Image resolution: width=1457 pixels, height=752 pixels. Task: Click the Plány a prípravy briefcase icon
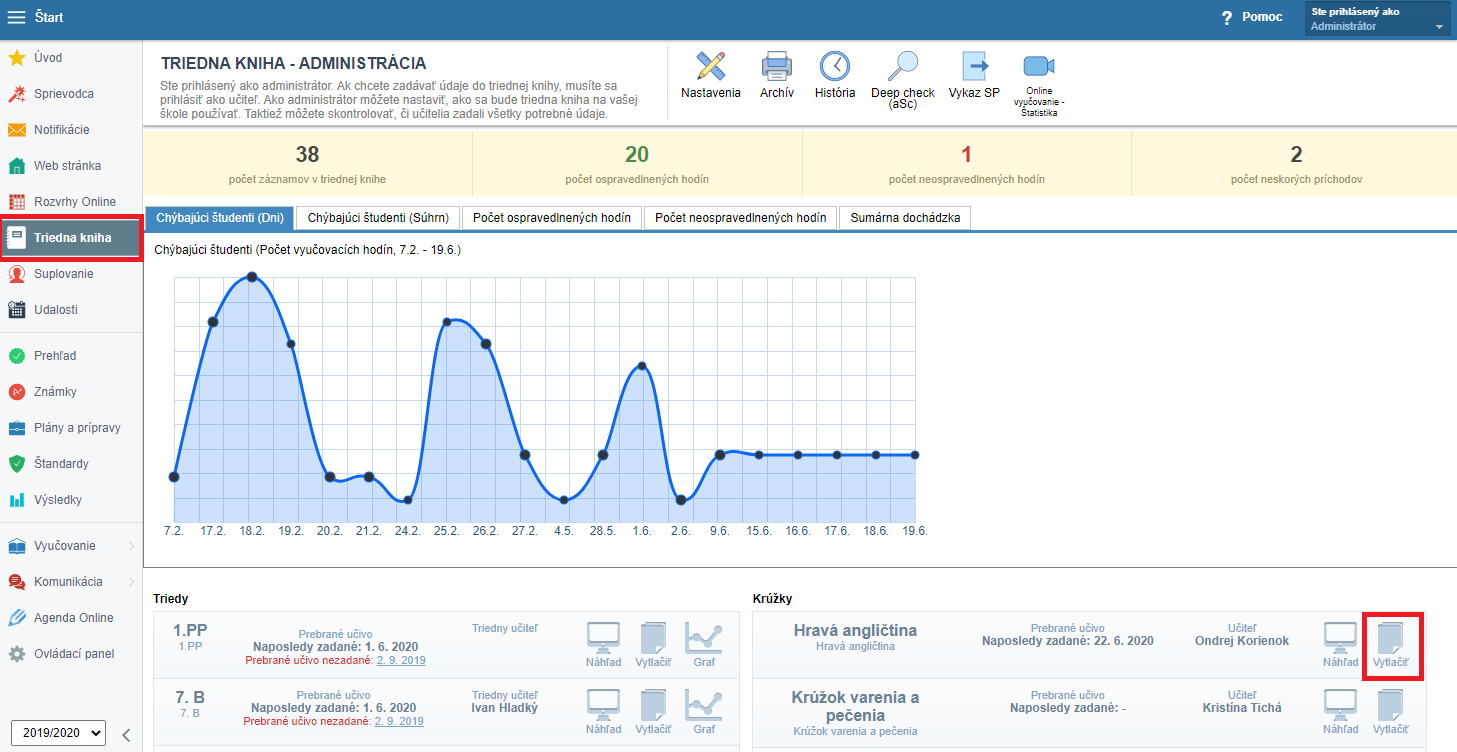point(16,428)
